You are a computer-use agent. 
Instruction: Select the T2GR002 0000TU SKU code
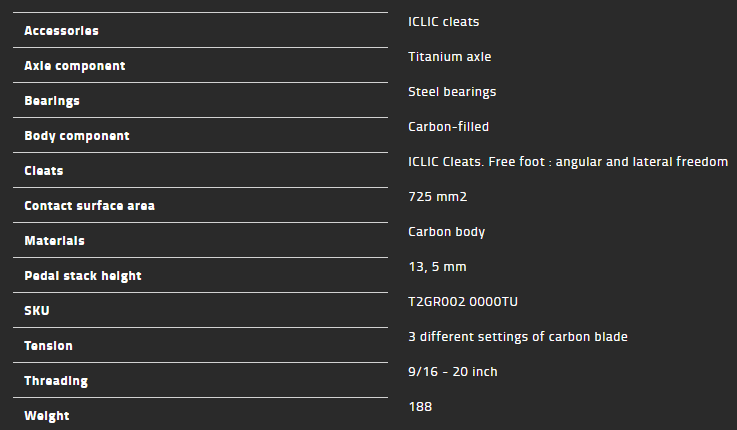462,301
